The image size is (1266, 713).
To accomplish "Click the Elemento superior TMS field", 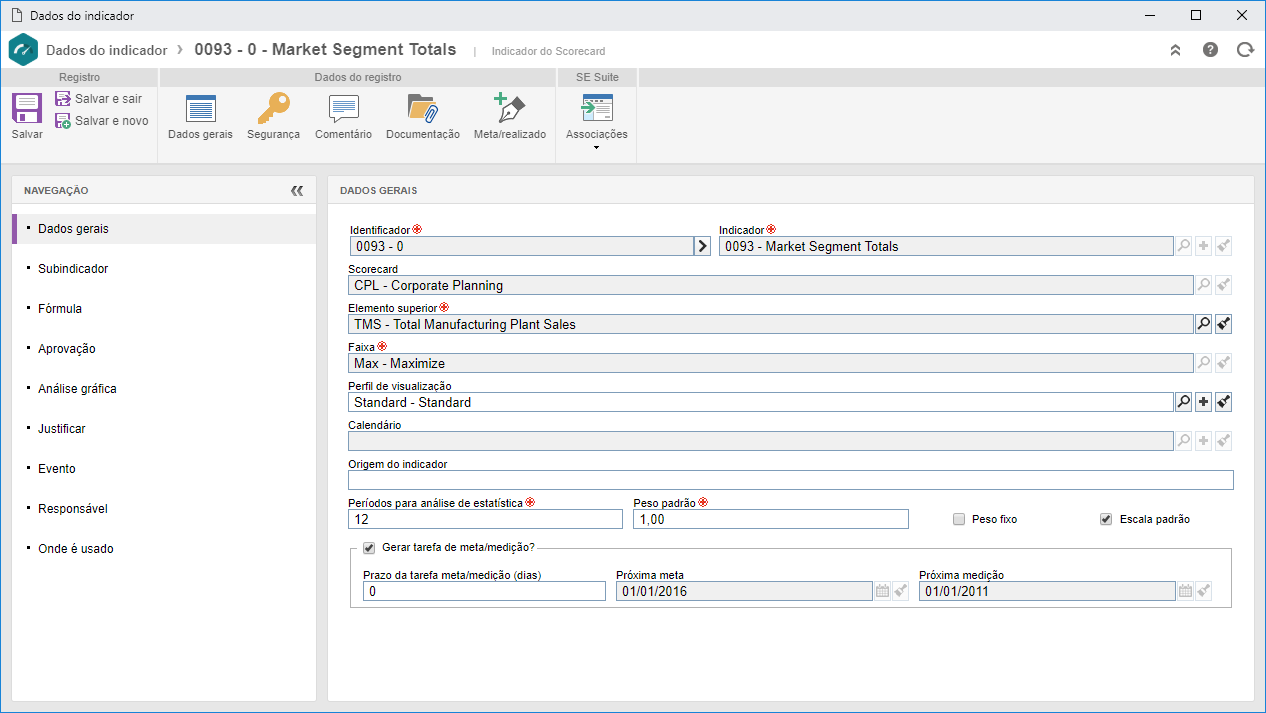I will click(x=771, y=324).
